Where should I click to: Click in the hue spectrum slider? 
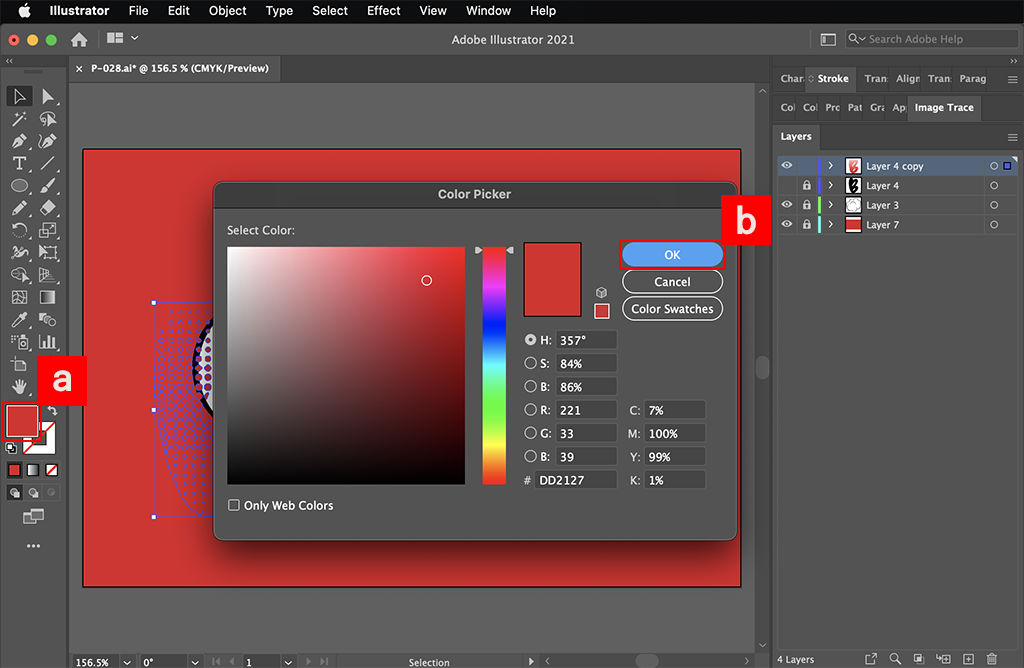point(494,366)
